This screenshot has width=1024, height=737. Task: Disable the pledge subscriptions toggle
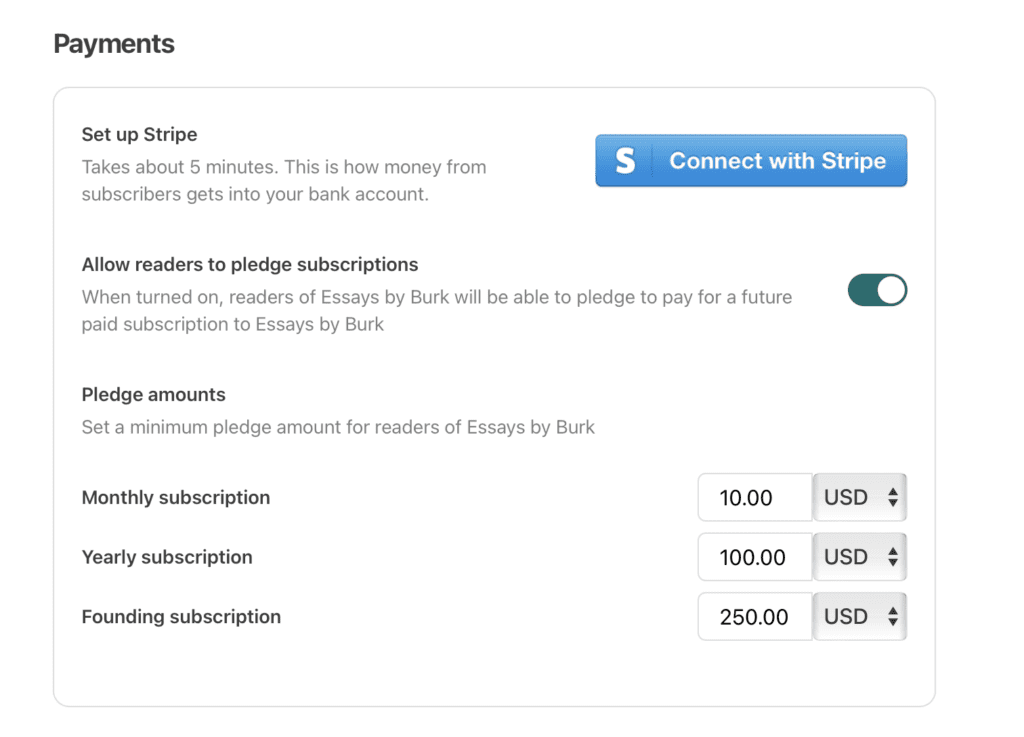877,290
